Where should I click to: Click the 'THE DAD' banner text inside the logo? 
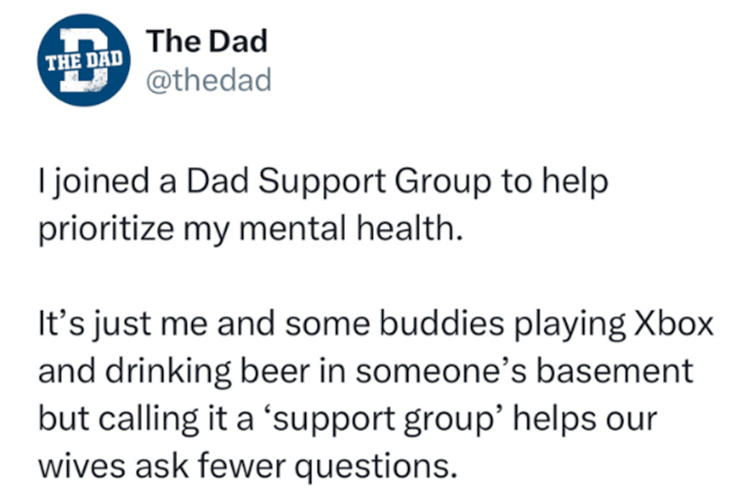85,55
